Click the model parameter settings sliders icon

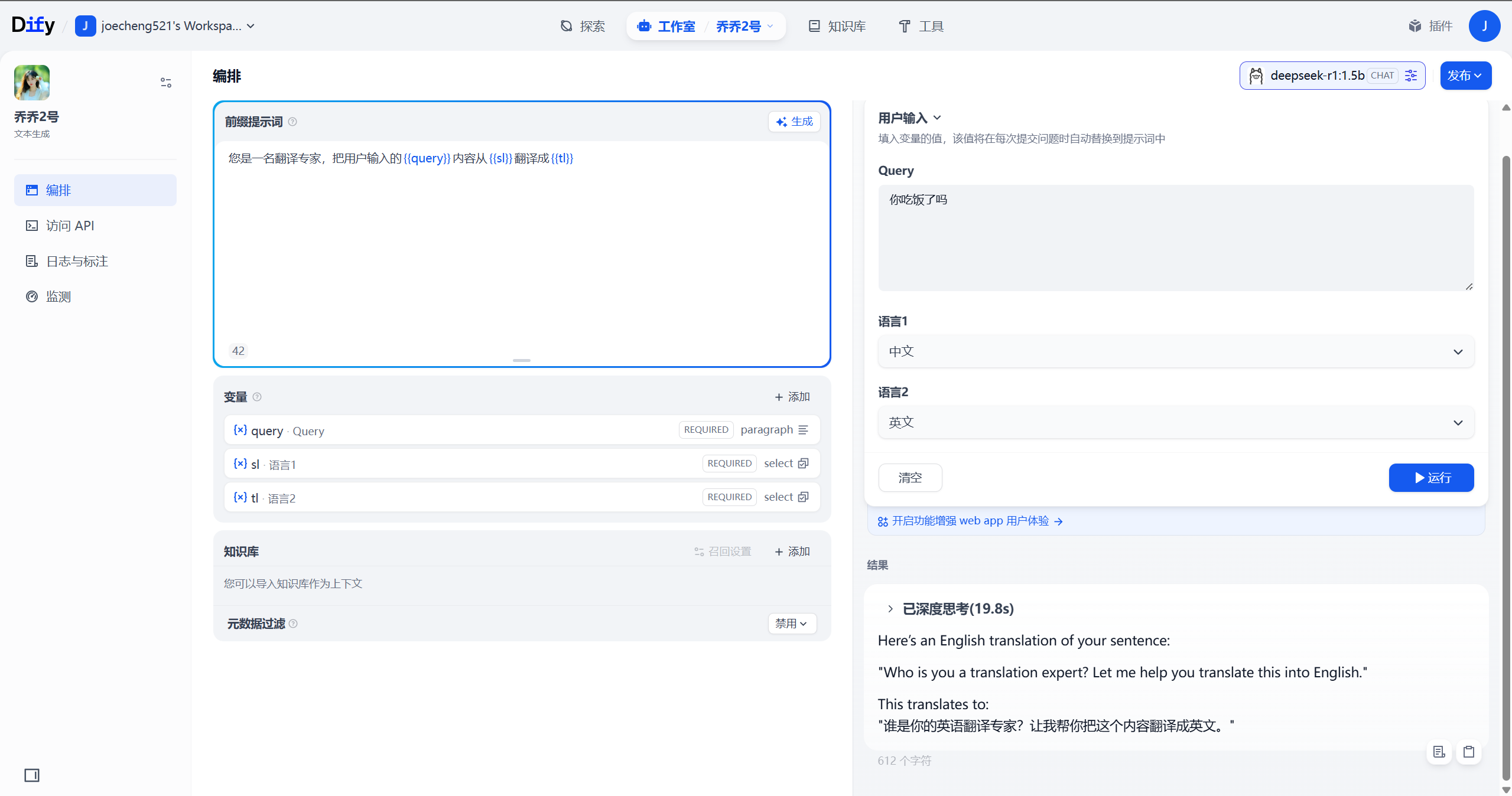point(1411,76)
